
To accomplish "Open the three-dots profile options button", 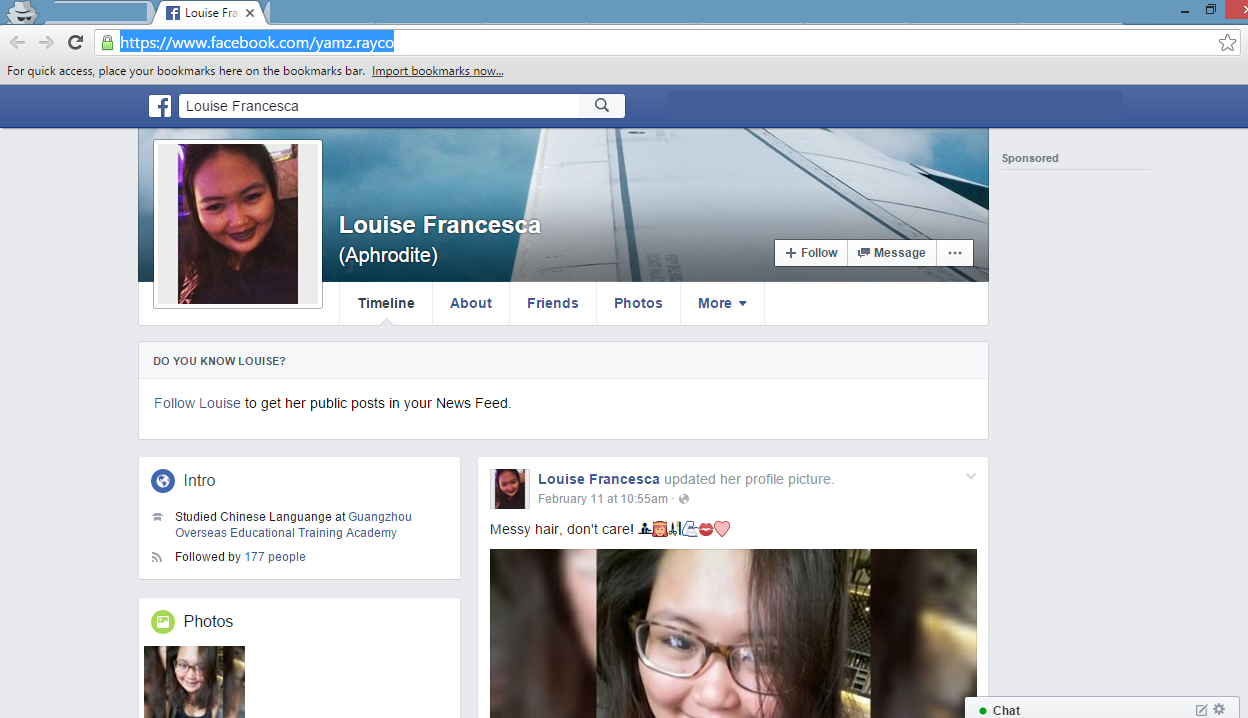I will tap(955, 253).
